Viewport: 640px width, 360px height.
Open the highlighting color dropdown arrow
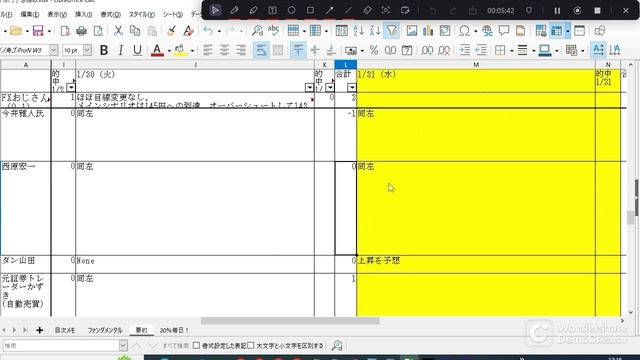pos(192,51)
